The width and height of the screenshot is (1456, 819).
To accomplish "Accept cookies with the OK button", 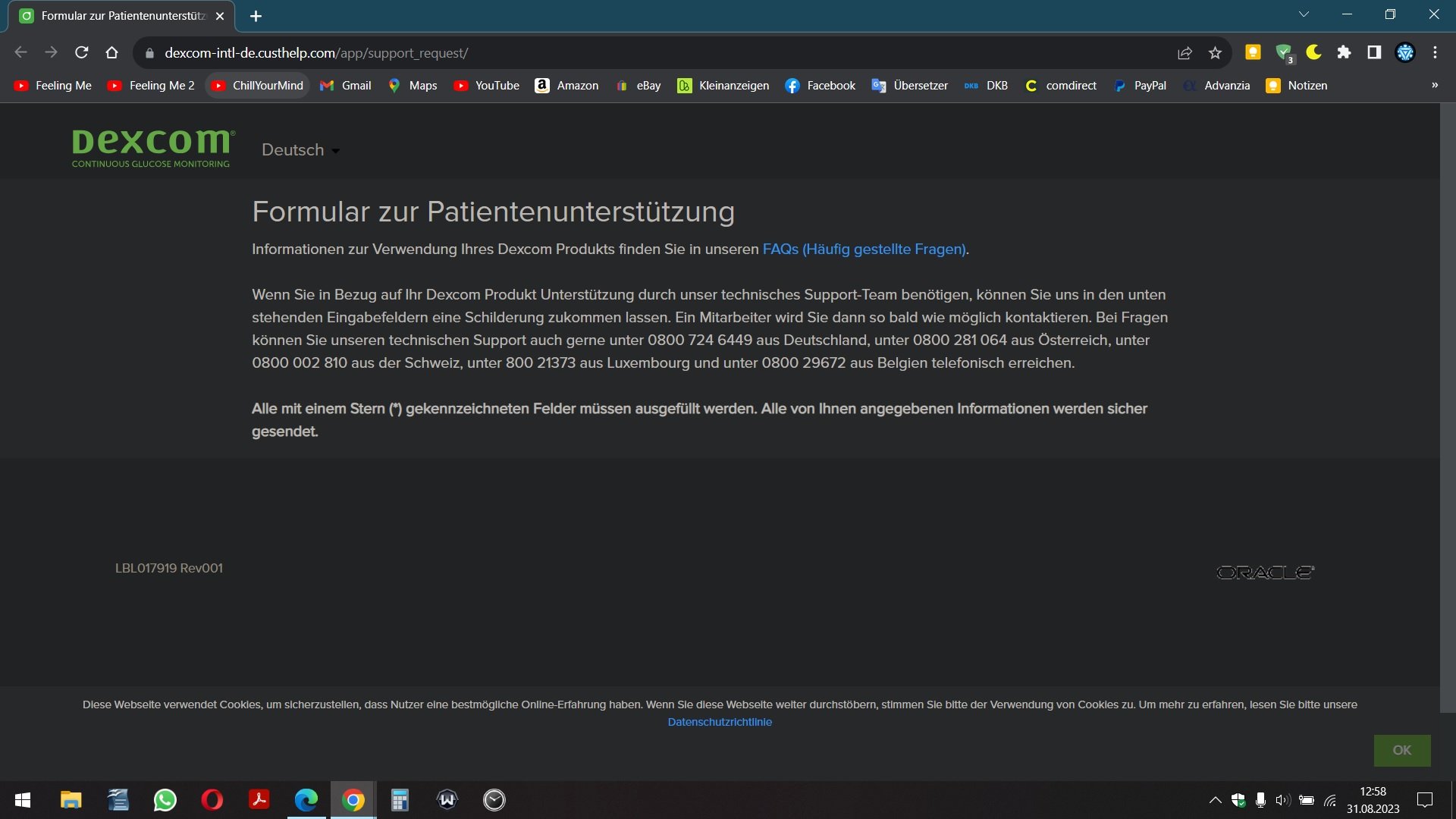I will coord(1401,750).
